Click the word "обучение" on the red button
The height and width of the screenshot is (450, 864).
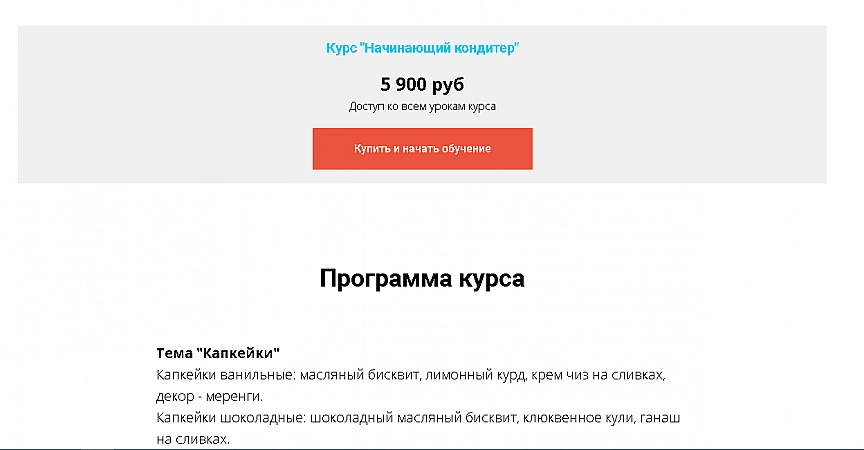tap(464, 149)
